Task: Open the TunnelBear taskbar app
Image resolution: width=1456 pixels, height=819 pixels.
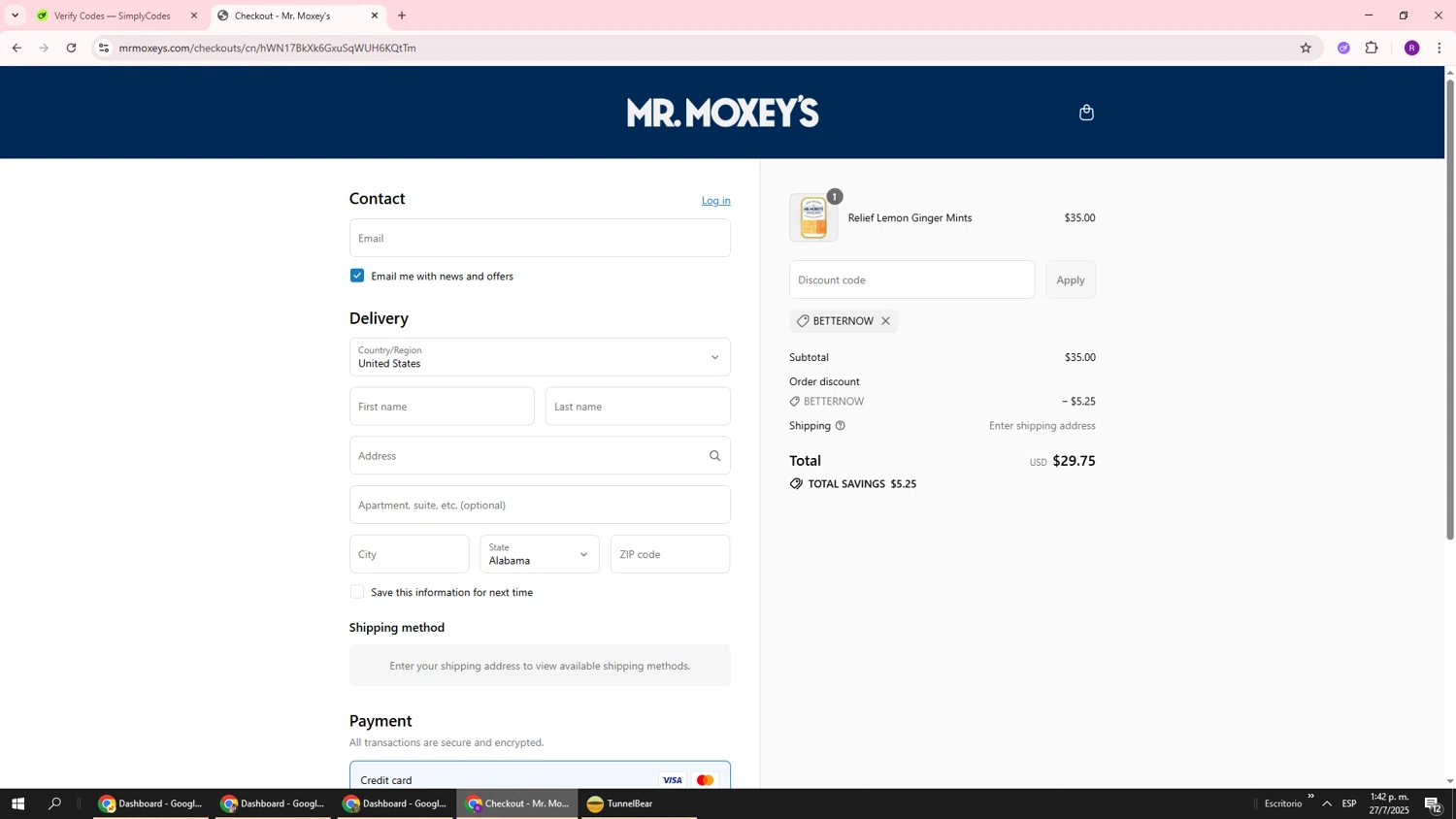Action: [x=638, y=803]
